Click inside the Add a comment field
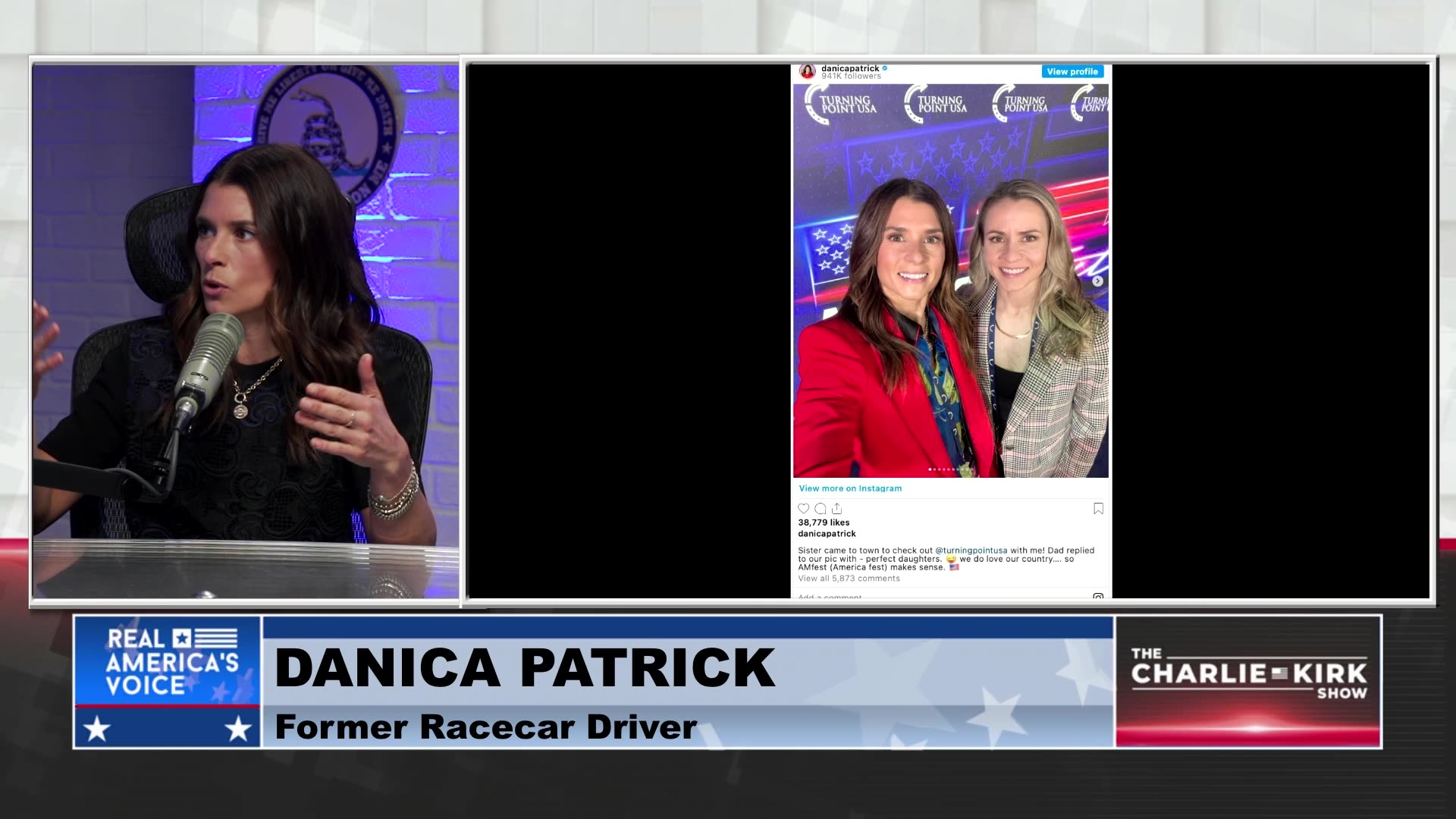1456x819 pixels. (x=829, y=598)
